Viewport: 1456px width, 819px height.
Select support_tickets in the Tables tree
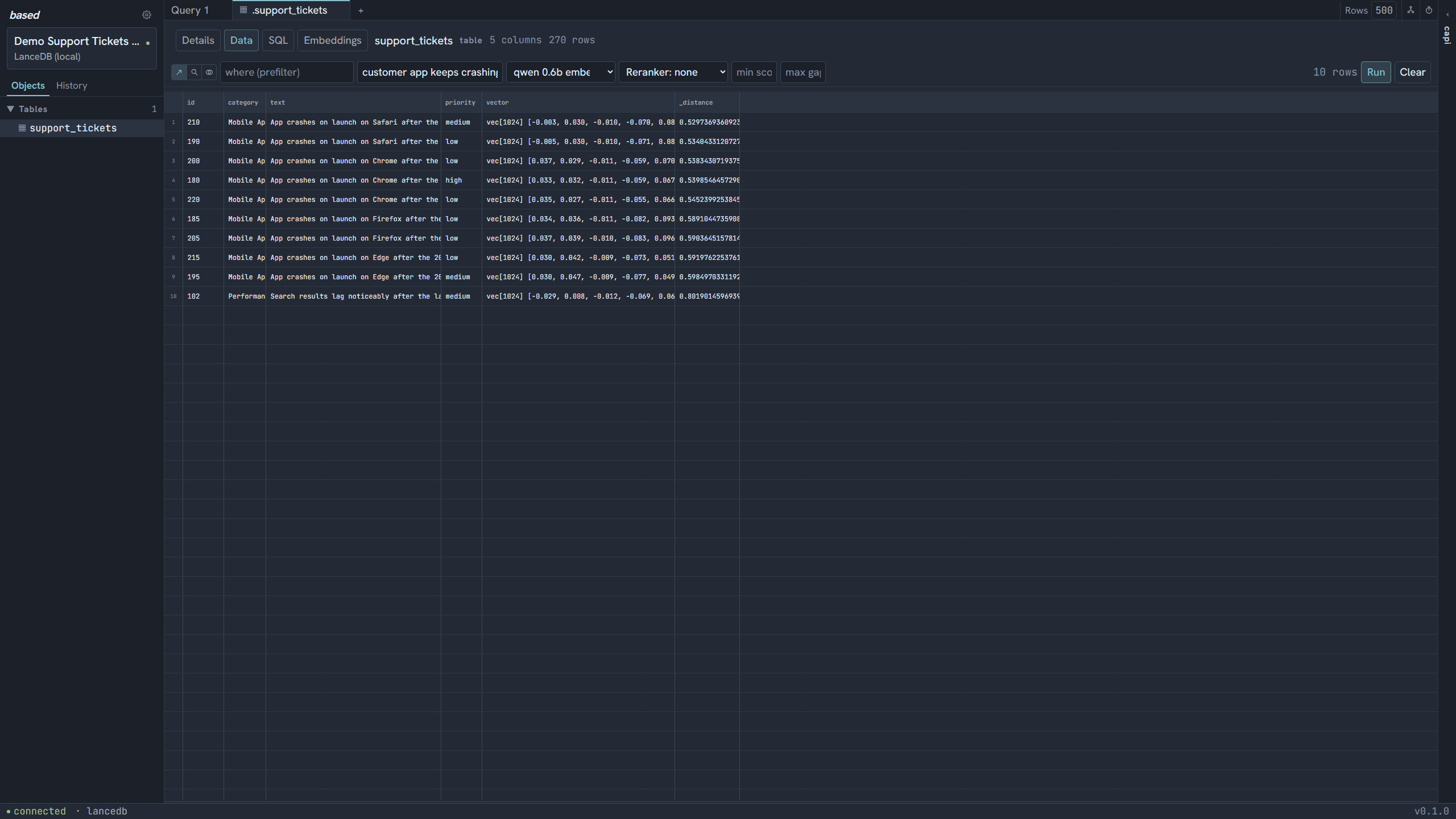coord(82,128)
